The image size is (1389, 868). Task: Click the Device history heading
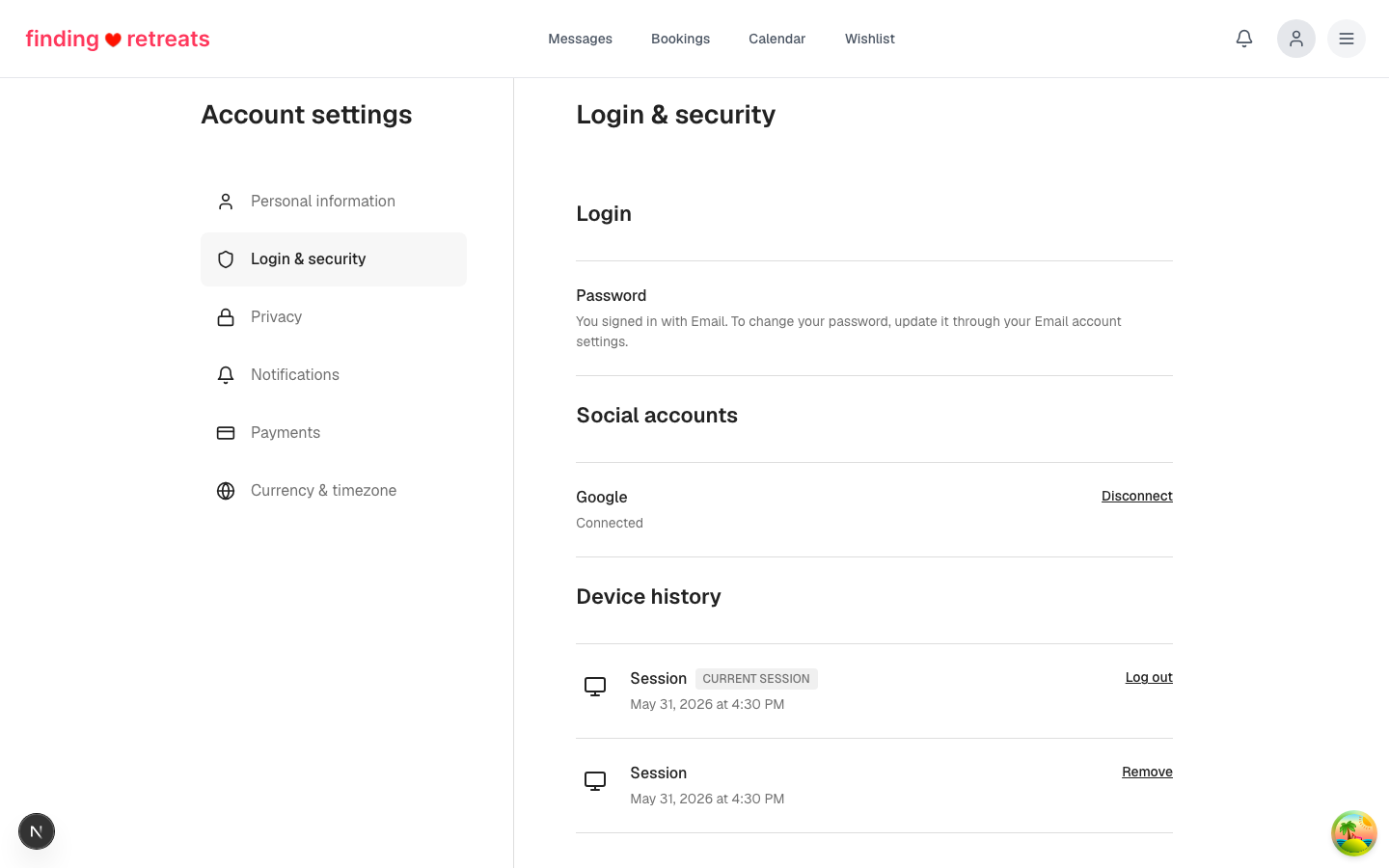pos(648,596)
